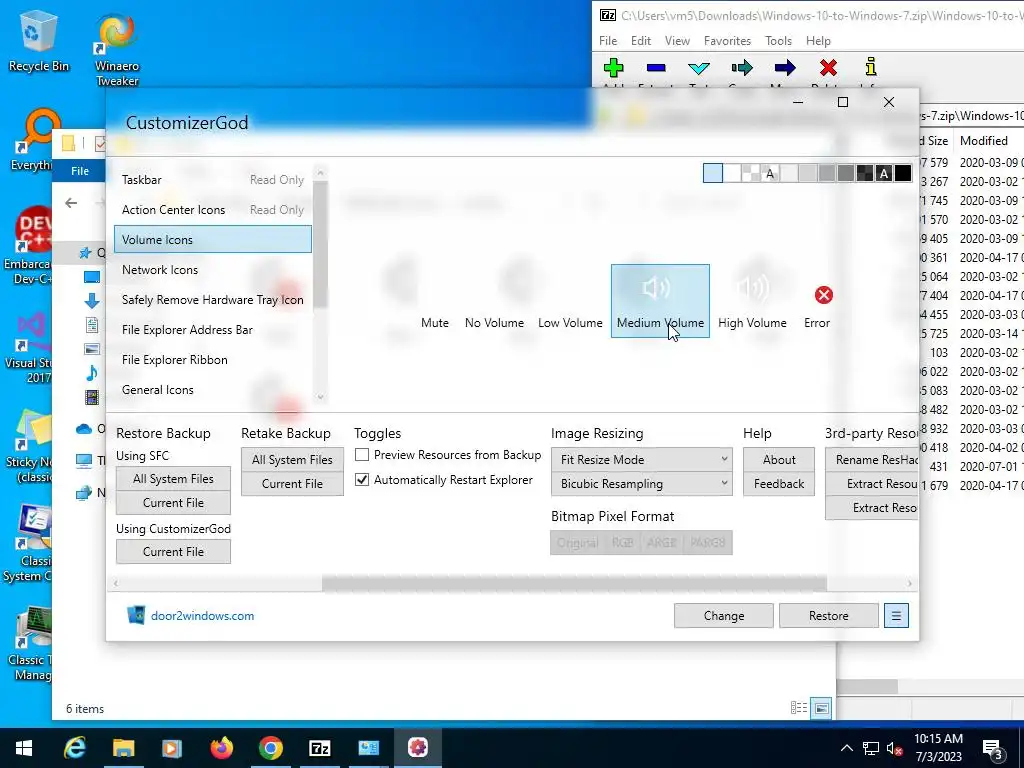Image resolution: width=1024 pixels, height=768 pixels.
Task: Click category list scroll-down arrow
Action: (320, 396)
